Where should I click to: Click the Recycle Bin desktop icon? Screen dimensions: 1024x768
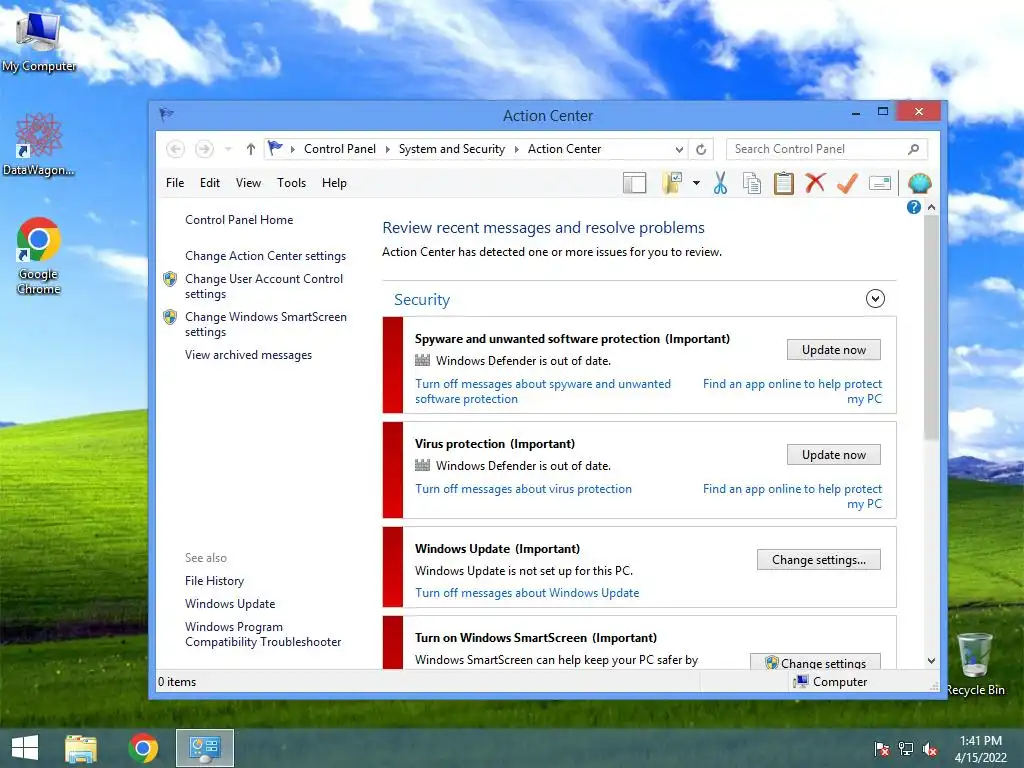click(x=975, y=664)
